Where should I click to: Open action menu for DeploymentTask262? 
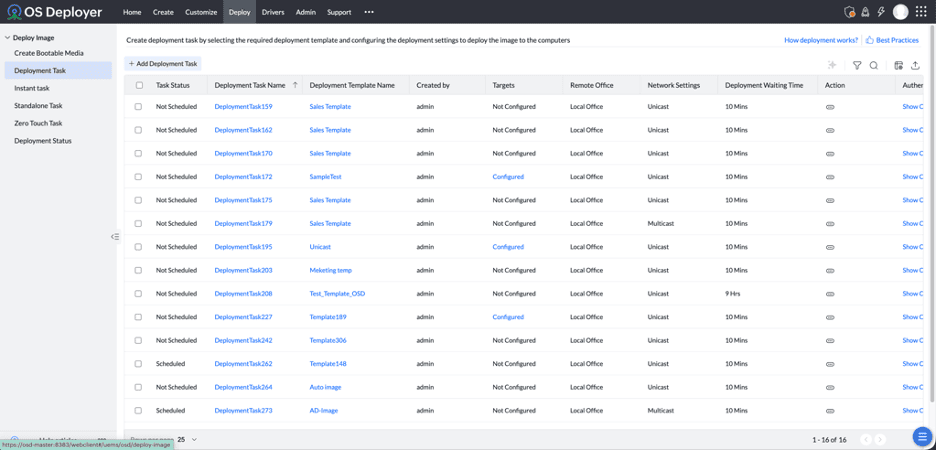(830, 364)
